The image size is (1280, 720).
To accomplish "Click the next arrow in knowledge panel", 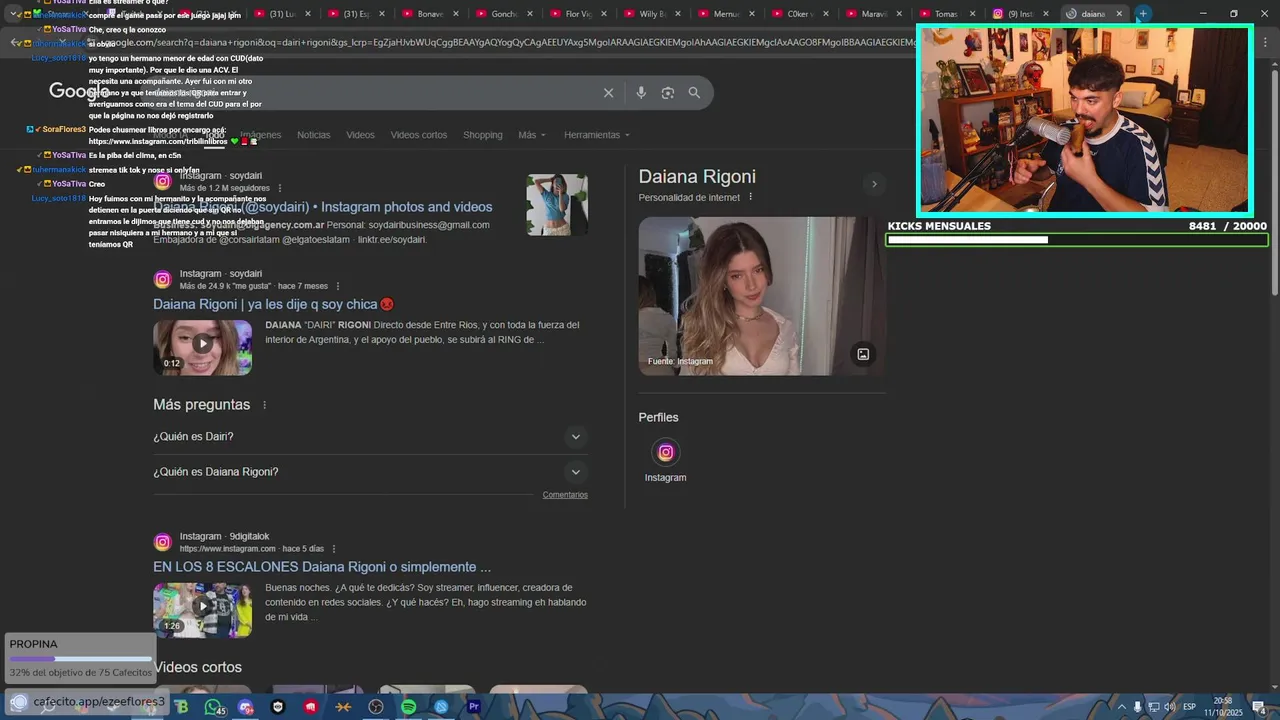I will tap(874, 184).
